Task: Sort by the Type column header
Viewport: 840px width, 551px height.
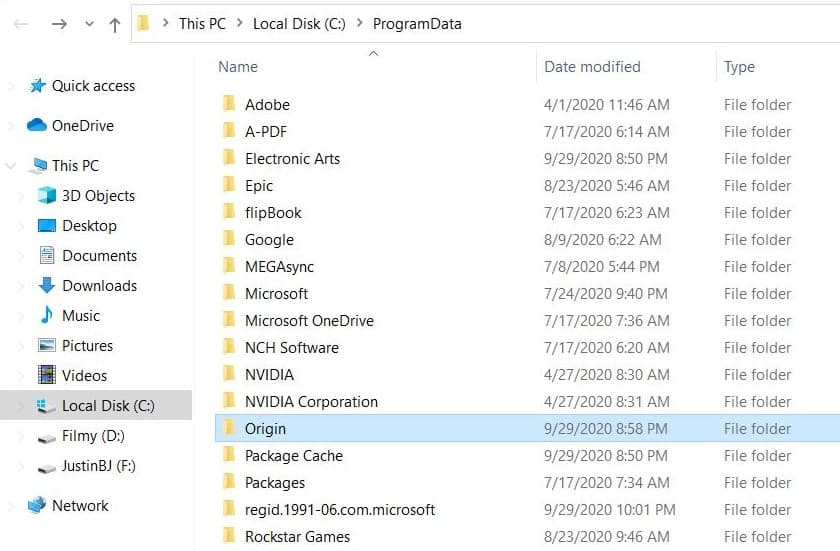Action: (x=739, y=67)
